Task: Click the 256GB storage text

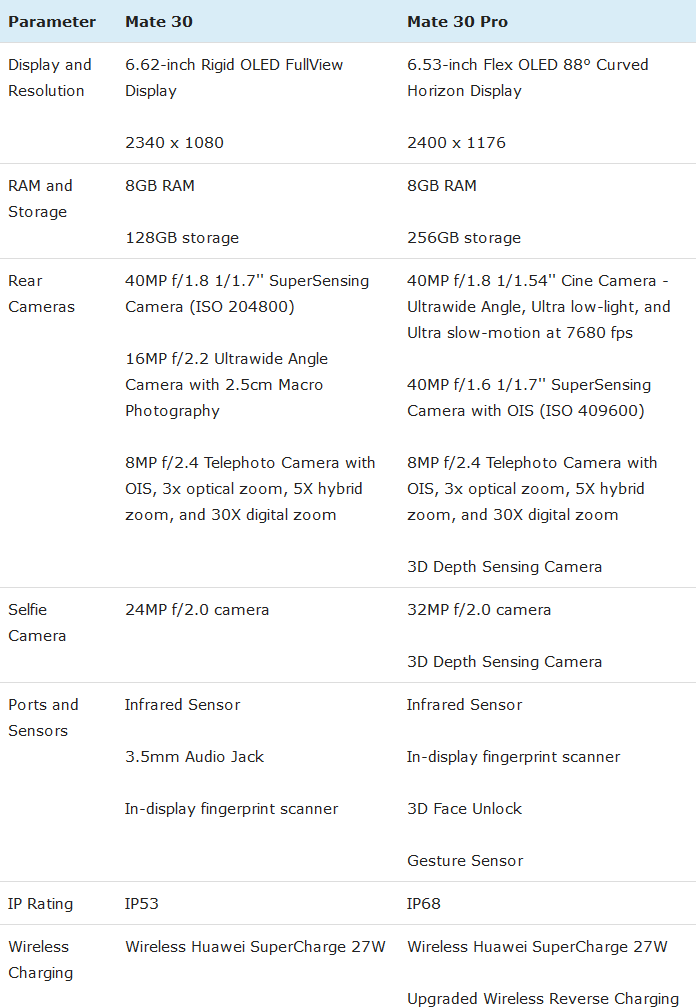Action: pos(464,238)
